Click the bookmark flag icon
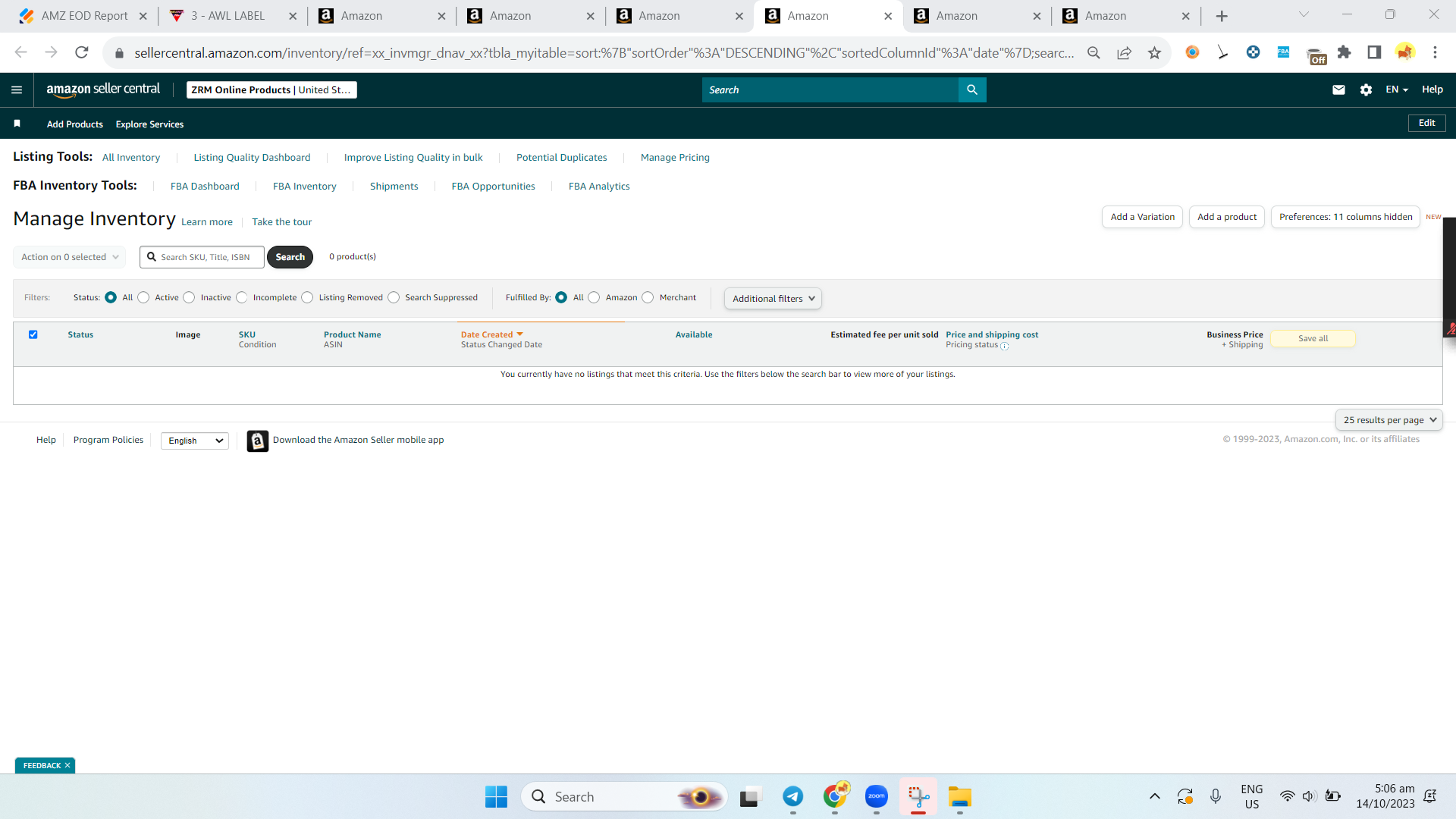This screenshot has height=819, width=1456. (x=17, y=124)
